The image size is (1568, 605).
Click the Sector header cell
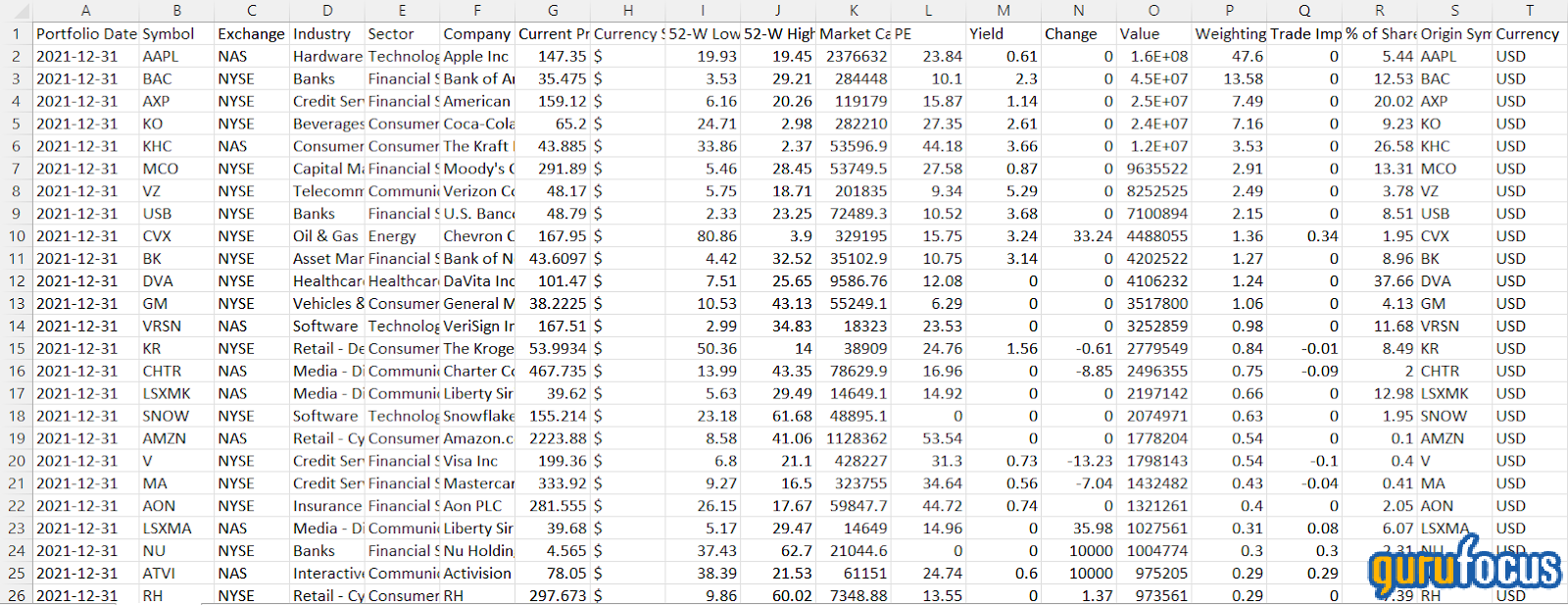click(402, 34)
